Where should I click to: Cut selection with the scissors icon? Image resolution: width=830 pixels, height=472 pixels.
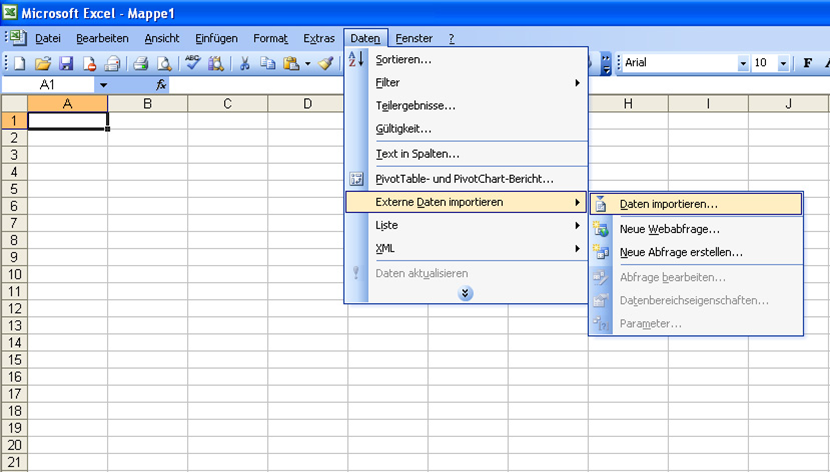(x=244, y=63)
